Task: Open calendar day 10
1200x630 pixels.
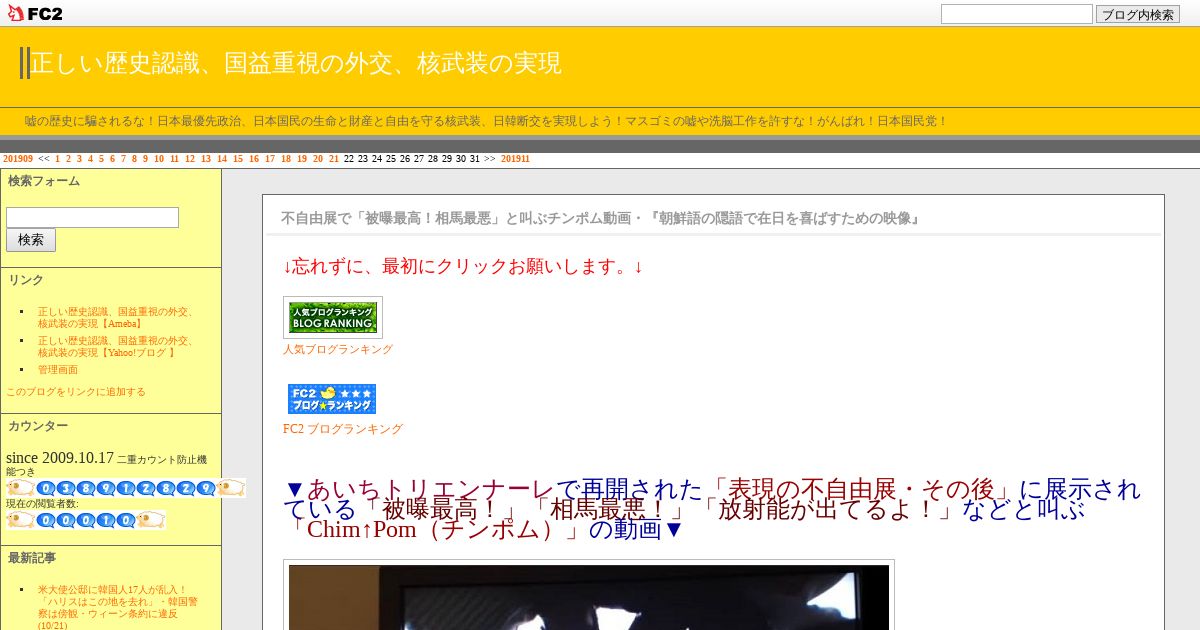Action: pyautogui.click(x=159, y=159)
